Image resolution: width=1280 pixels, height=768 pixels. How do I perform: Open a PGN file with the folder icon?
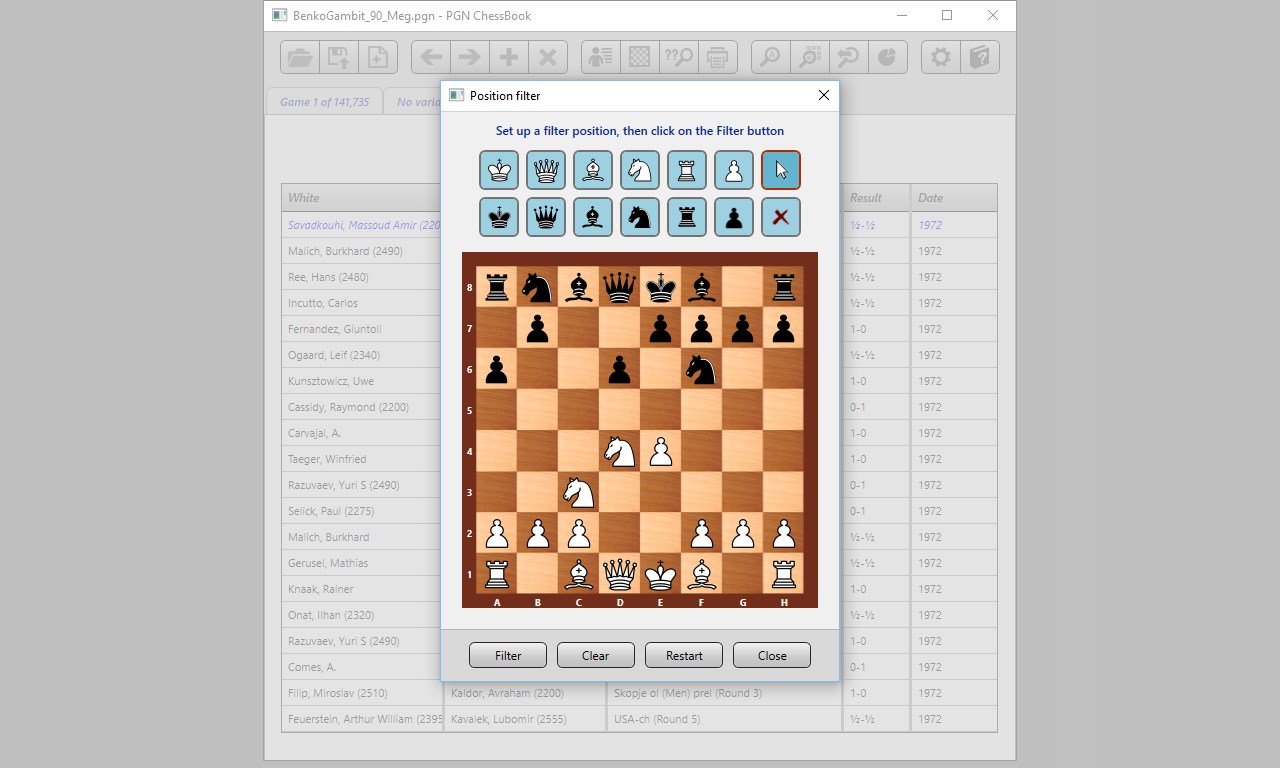pyautogui.click(x=299, y=57)
